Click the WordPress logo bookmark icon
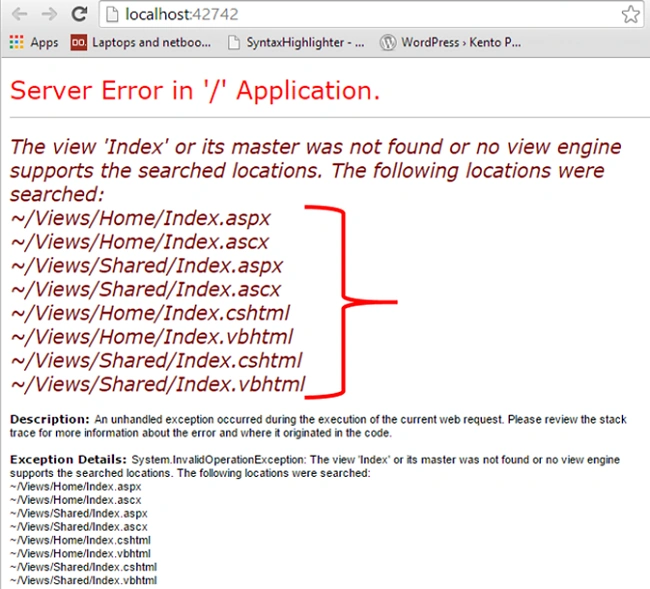The width and height of the screenshot is (650, 589). tap(388, 42)
